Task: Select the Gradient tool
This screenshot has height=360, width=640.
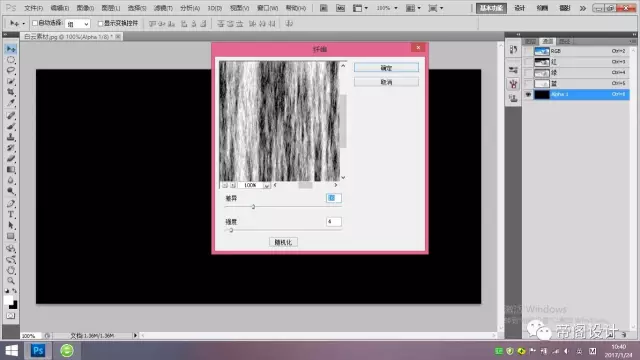Action: pyautogui.click(x=11, y=169)
